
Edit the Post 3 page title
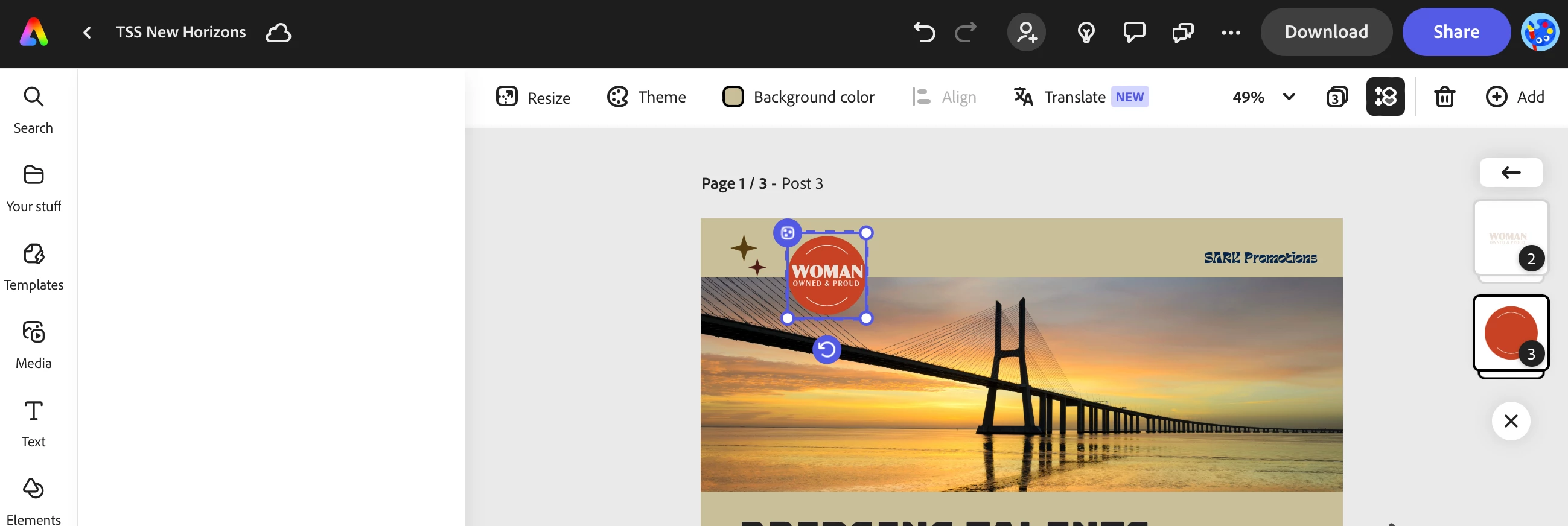(x=802, y=183)
